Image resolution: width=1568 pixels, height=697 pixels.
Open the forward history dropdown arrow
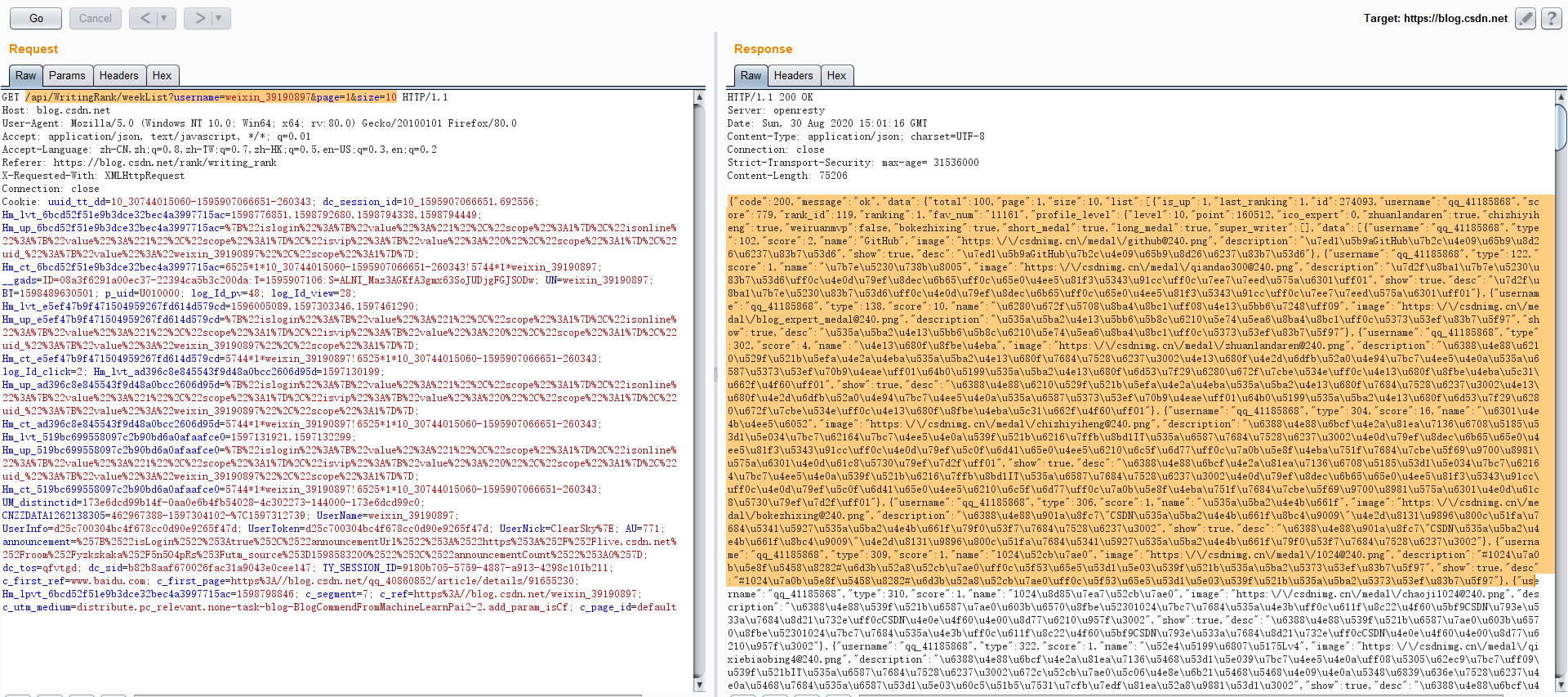click(x=219, y=18)
